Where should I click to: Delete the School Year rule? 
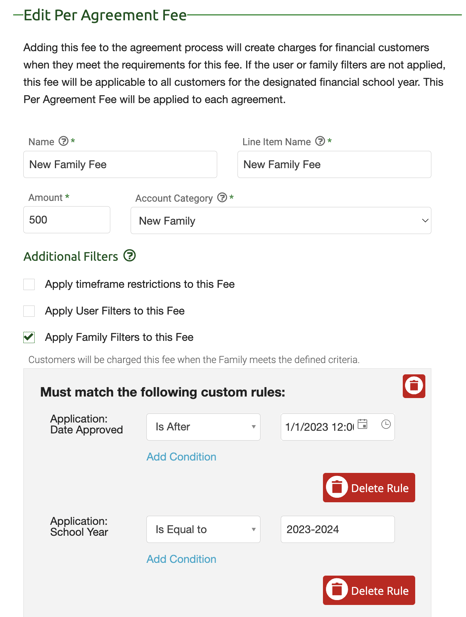point(369,590)
